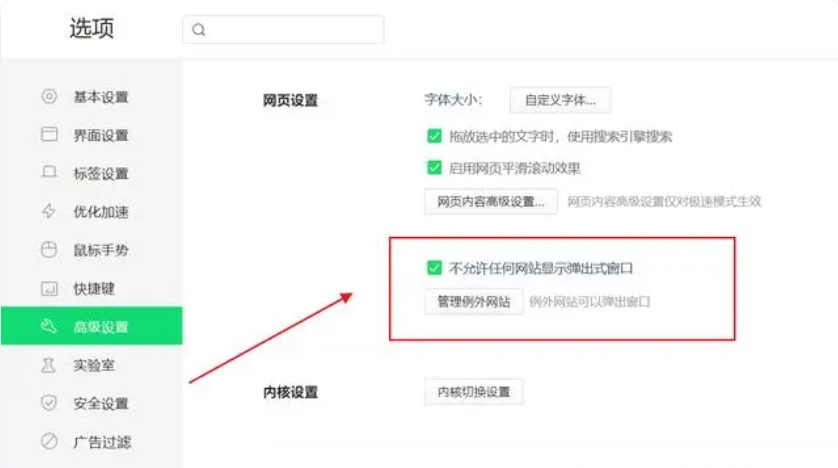838x468 pixels.
Task: Click the 基本设置 gear icon
Action: click(49, 96)
